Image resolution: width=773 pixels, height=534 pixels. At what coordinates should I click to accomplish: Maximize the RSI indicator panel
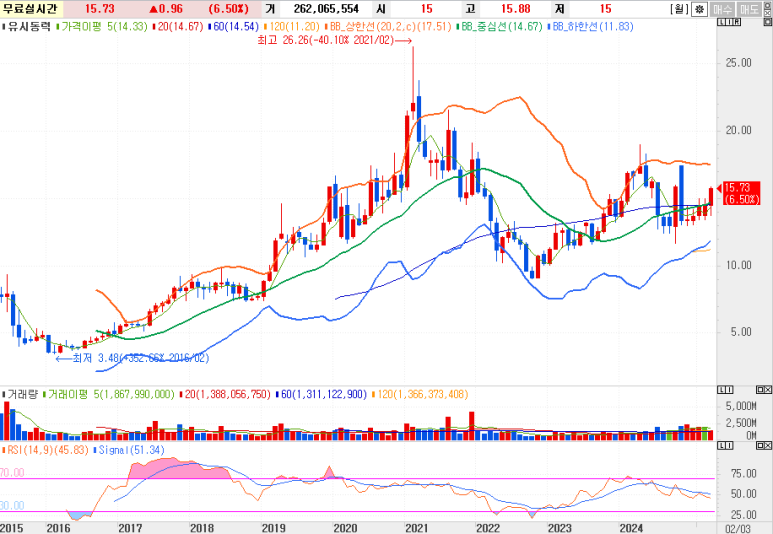pos(760,446)
